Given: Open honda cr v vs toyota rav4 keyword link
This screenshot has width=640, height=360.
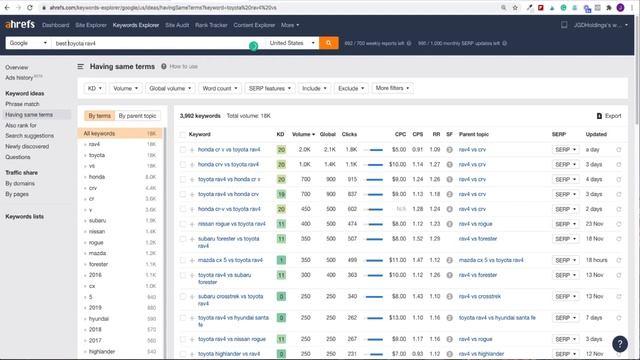Looking at the screenshot, I should (x=229, y=150).
